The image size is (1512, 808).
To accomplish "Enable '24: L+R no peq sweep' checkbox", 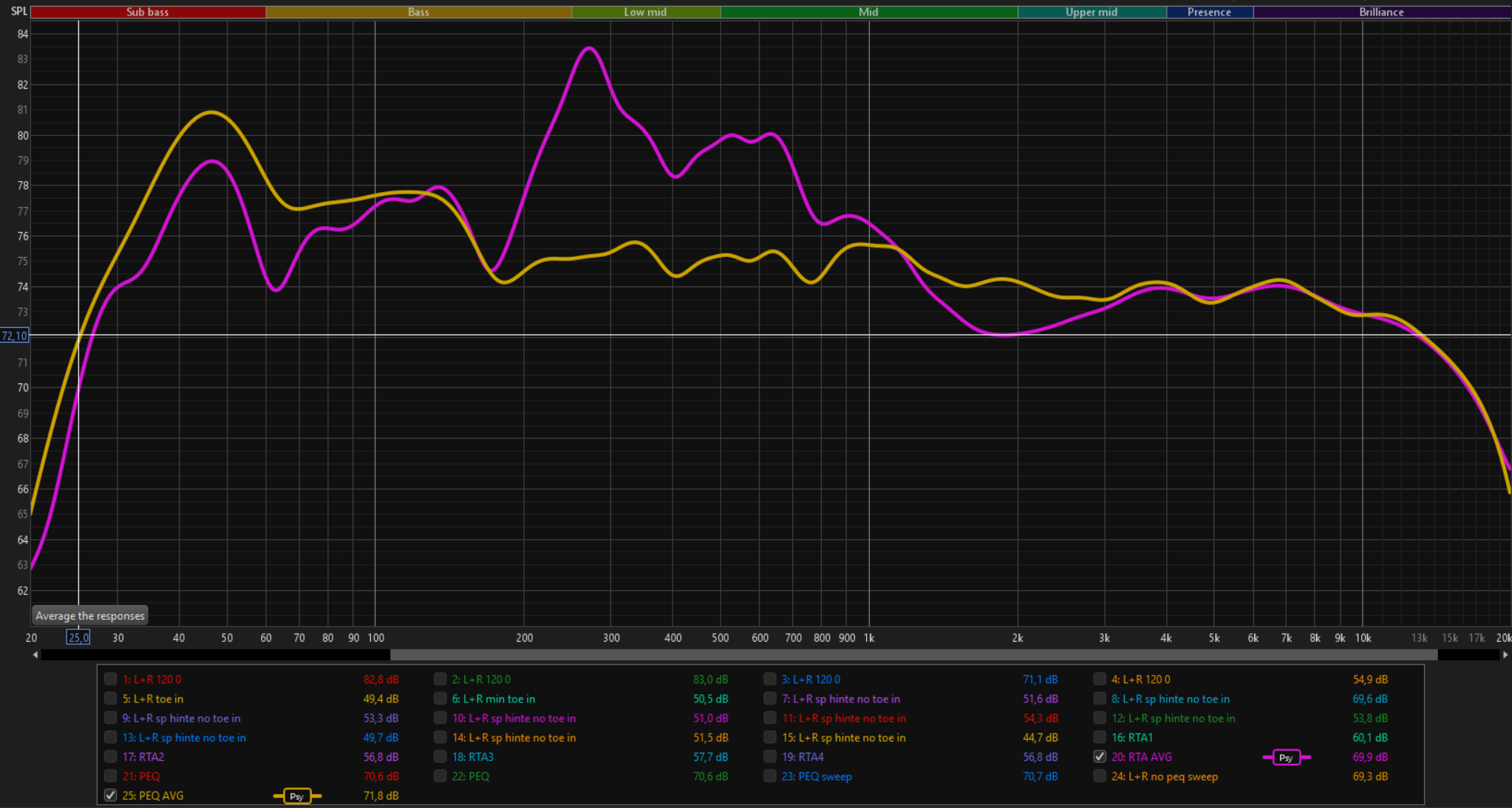I will [1100, 776].
